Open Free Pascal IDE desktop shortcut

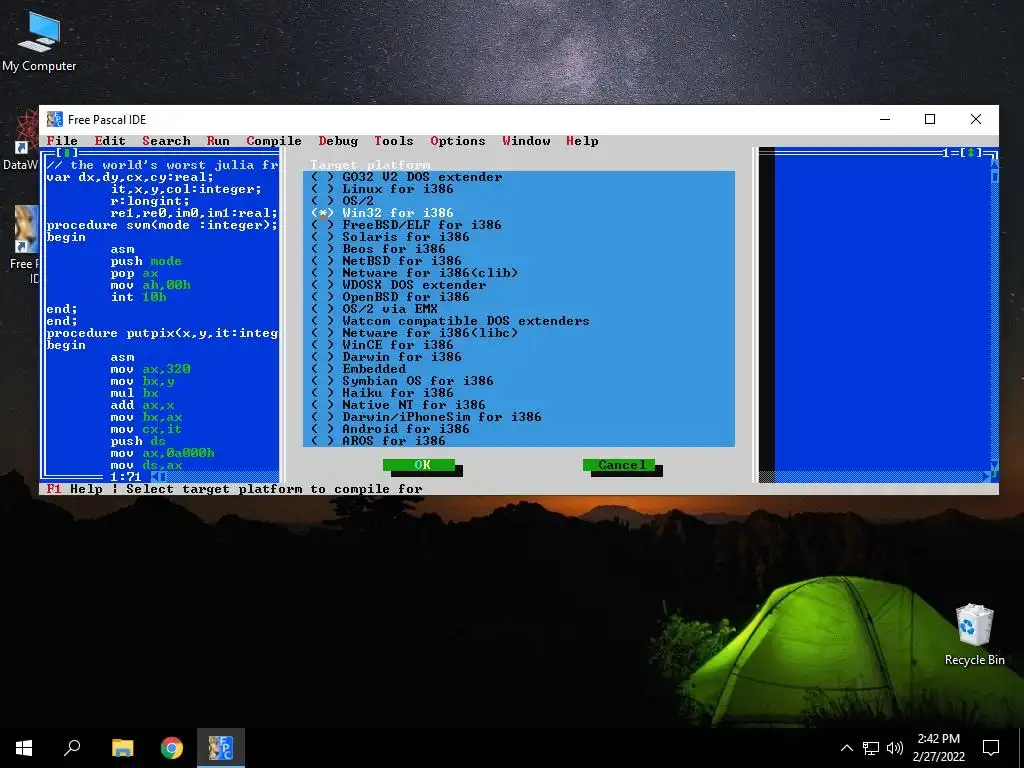pos(25,246)
